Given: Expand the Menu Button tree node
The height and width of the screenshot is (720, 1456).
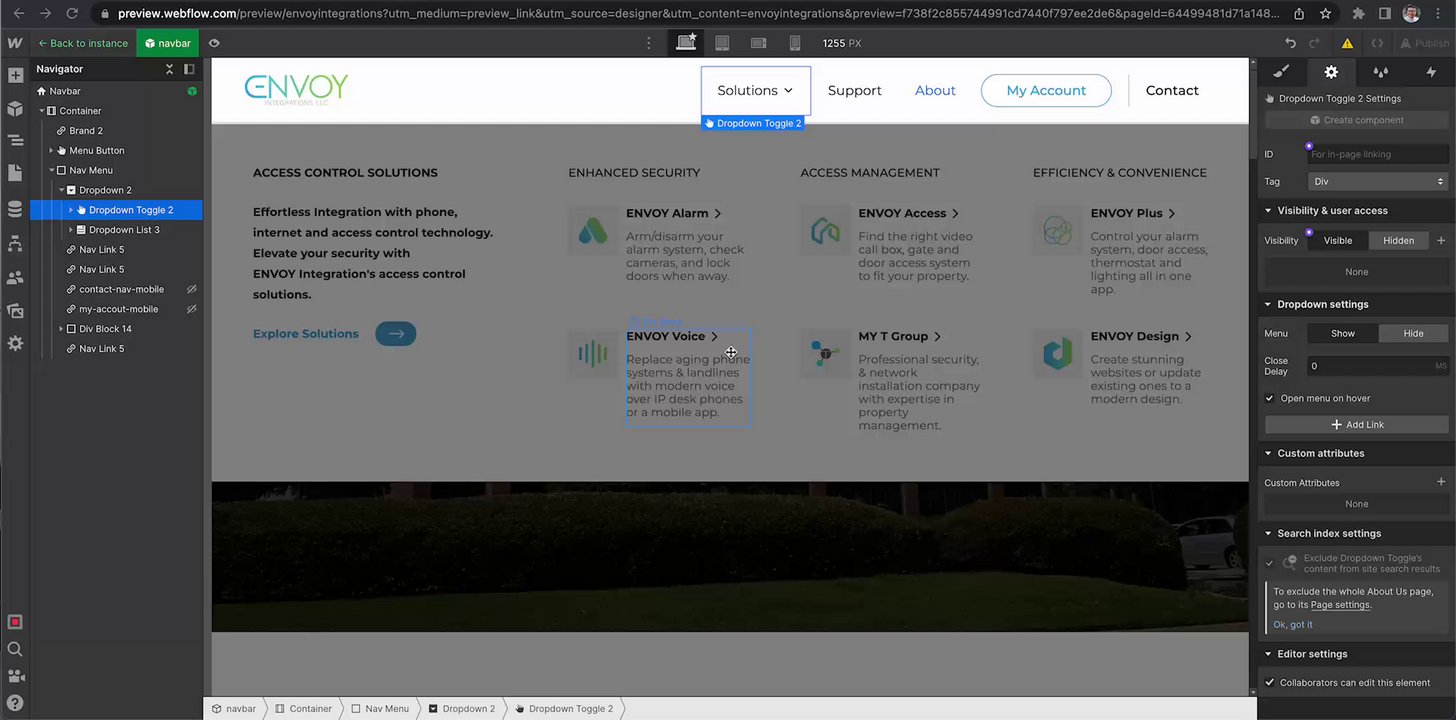Looking at the screenshot, I should [51, 151].
